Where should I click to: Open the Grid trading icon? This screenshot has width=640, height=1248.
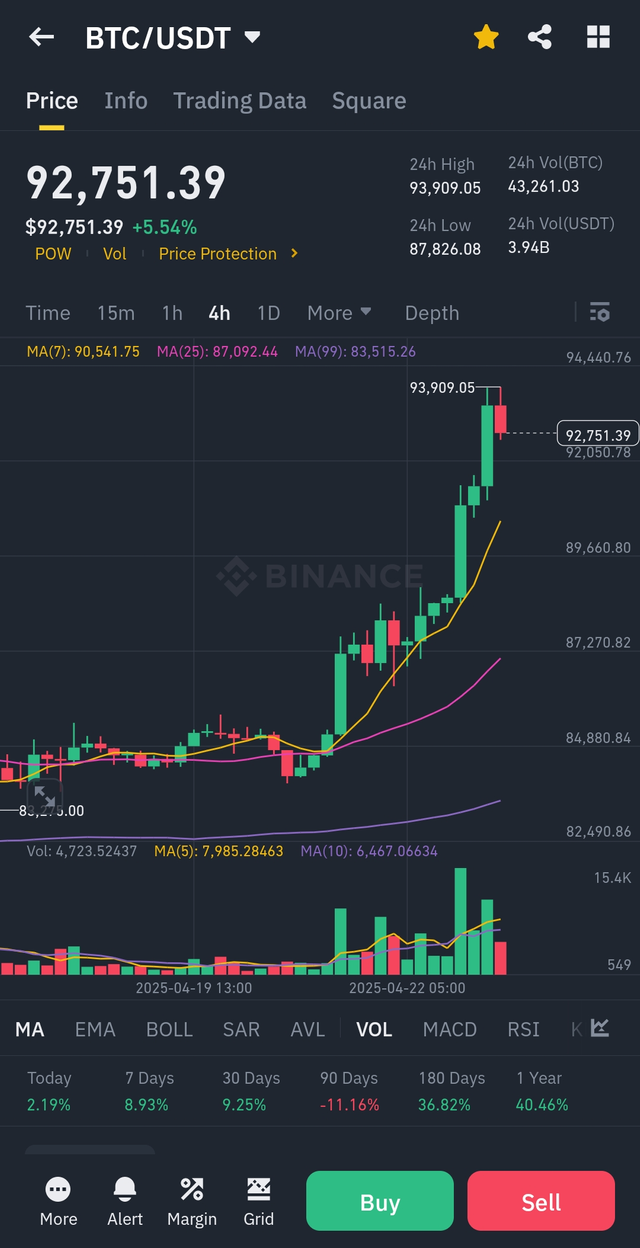coord(259,1201)
